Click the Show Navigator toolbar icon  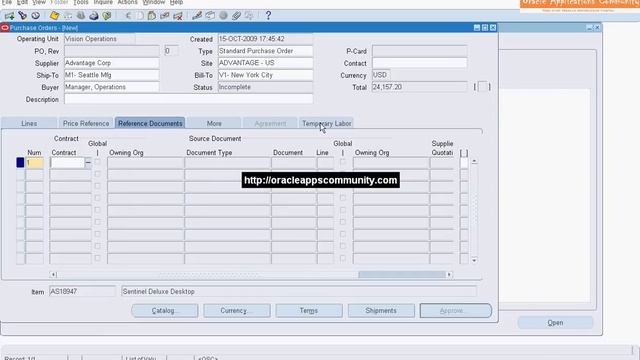click(x=36, y=16)
